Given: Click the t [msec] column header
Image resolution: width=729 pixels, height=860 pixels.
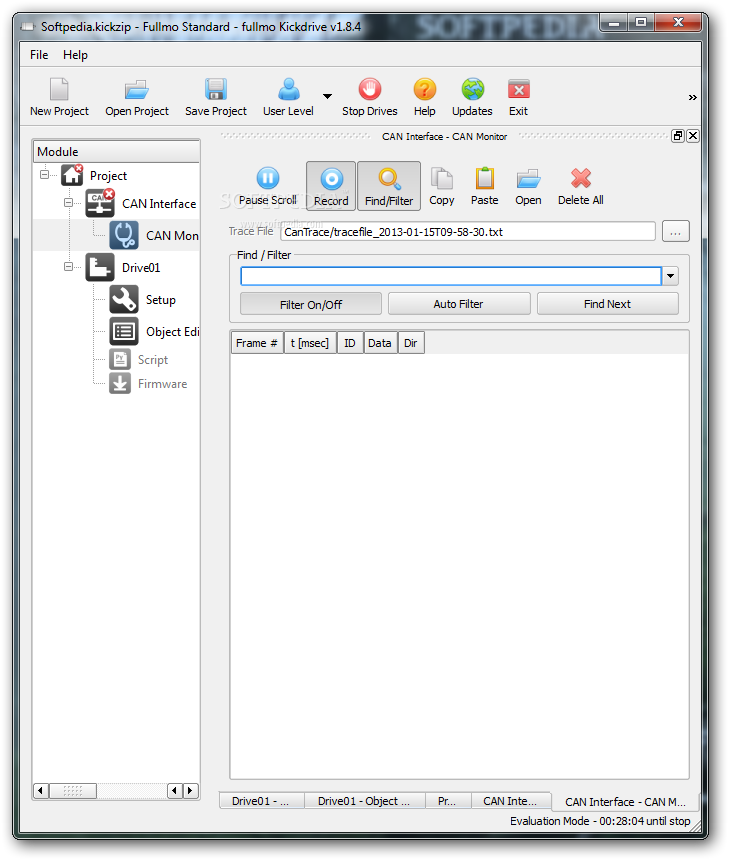Looking at the screenshot, I should pos(310,343).
